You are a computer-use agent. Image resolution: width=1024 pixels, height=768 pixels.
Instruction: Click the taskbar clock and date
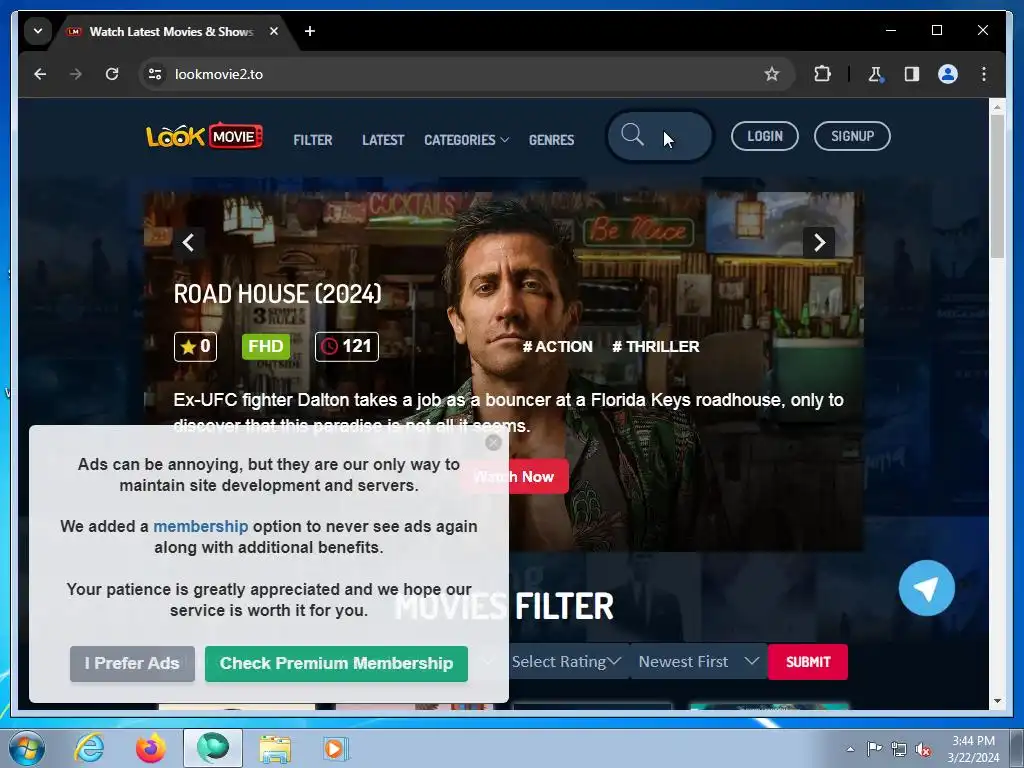[x=973, y=748]
